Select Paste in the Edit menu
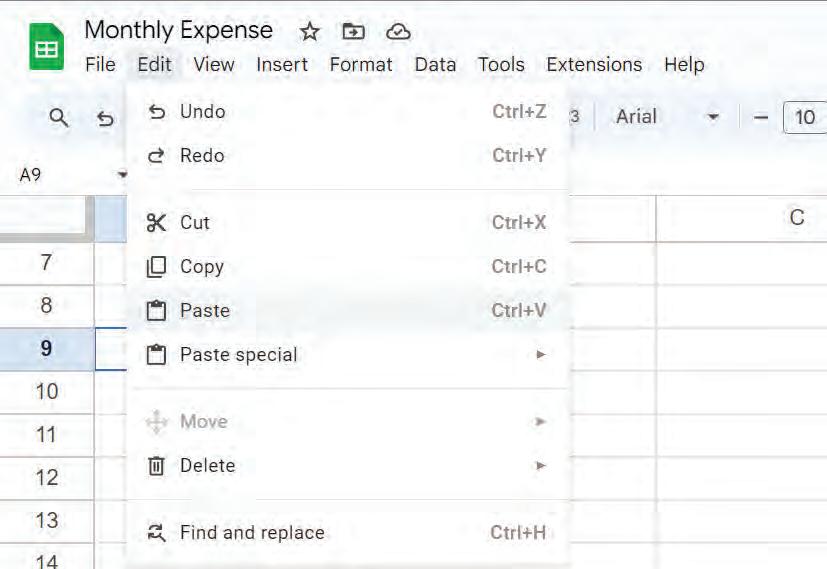The image size is (827, 569). (x=204, y=310)
